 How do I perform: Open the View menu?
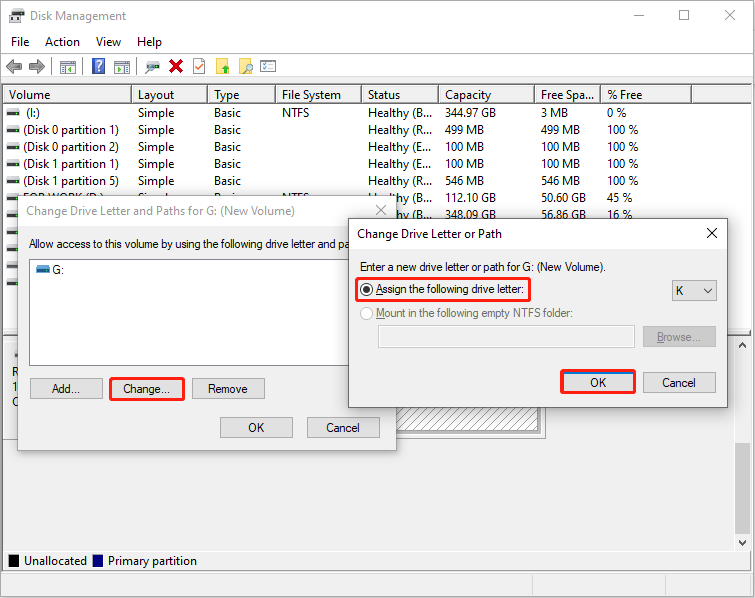[x=108, y=42]
